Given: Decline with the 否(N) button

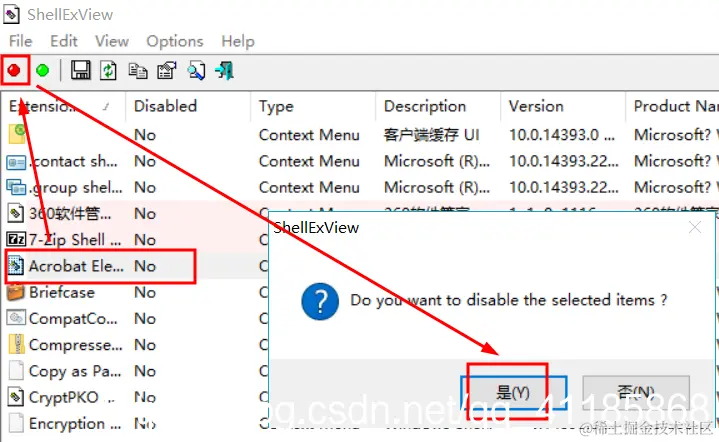Looking at the screenshot, I should [x=636, y=392].
